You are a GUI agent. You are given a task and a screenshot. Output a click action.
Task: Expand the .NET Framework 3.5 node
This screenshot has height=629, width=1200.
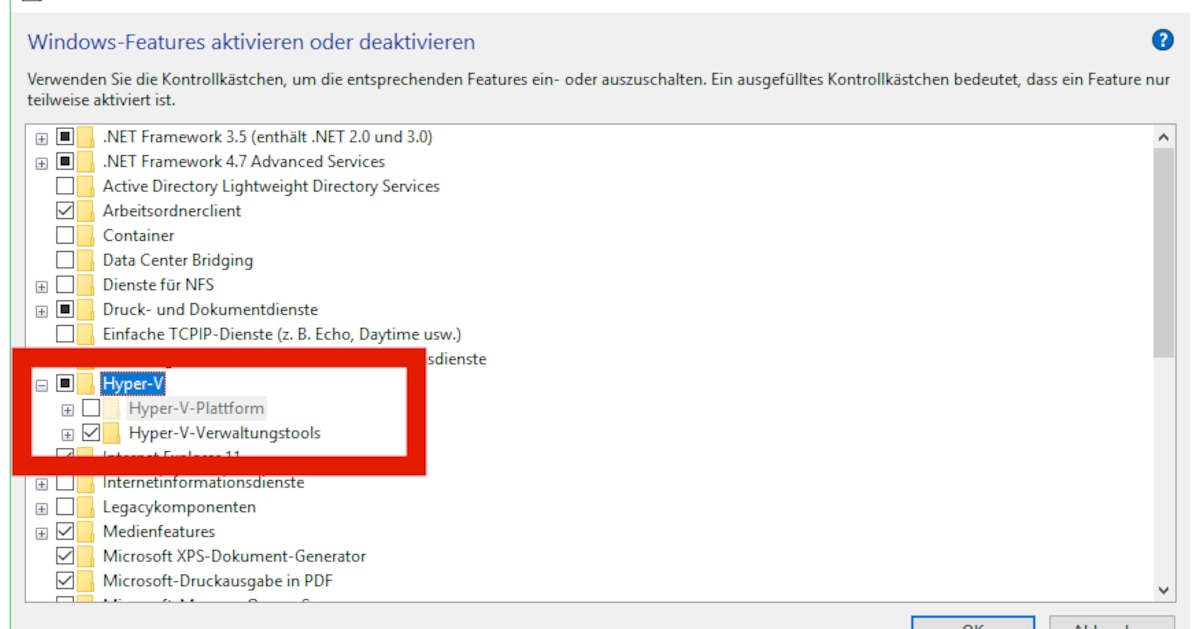coord(42,137)
